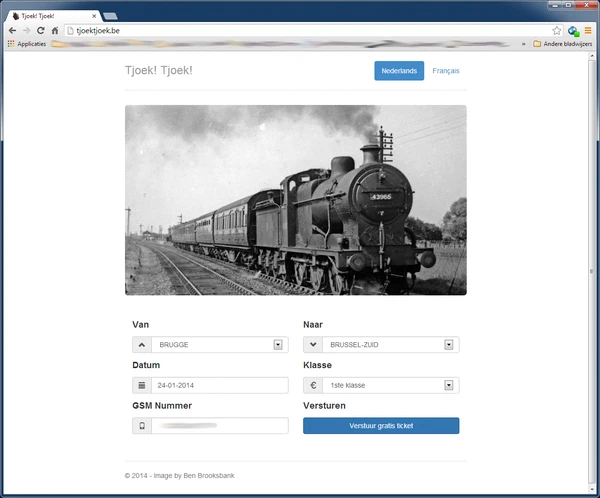Screen dimensions: 600x498
Task: Click the down-chevron icon beside Naar
Action: (313, 345)
